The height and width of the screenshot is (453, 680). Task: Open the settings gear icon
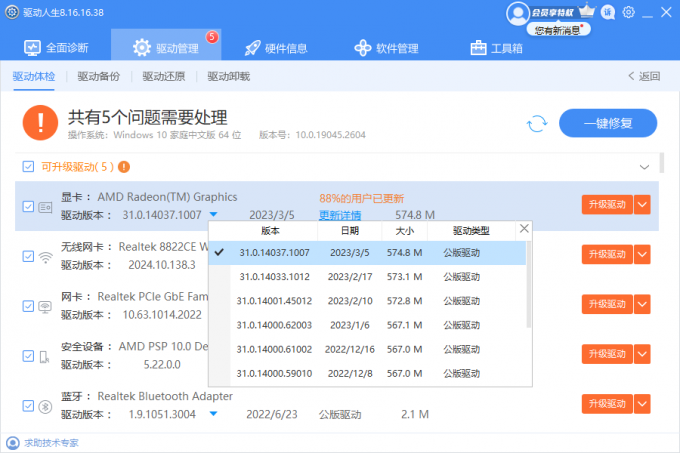tap(628, 12)
